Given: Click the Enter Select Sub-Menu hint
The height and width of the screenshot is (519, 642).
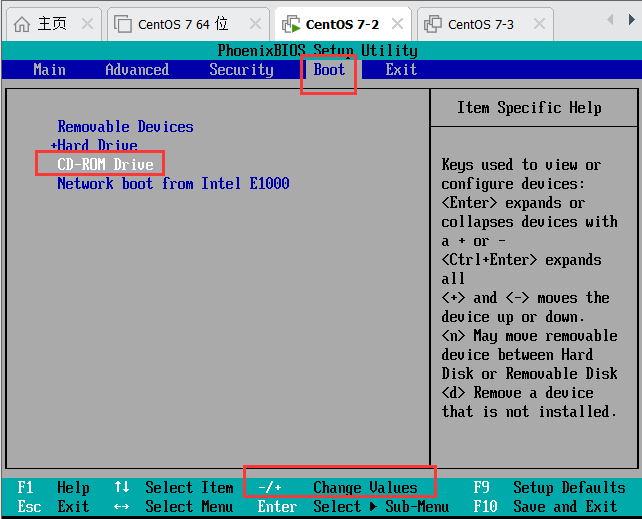Looking at the screenshot, I should coord(353,507).
